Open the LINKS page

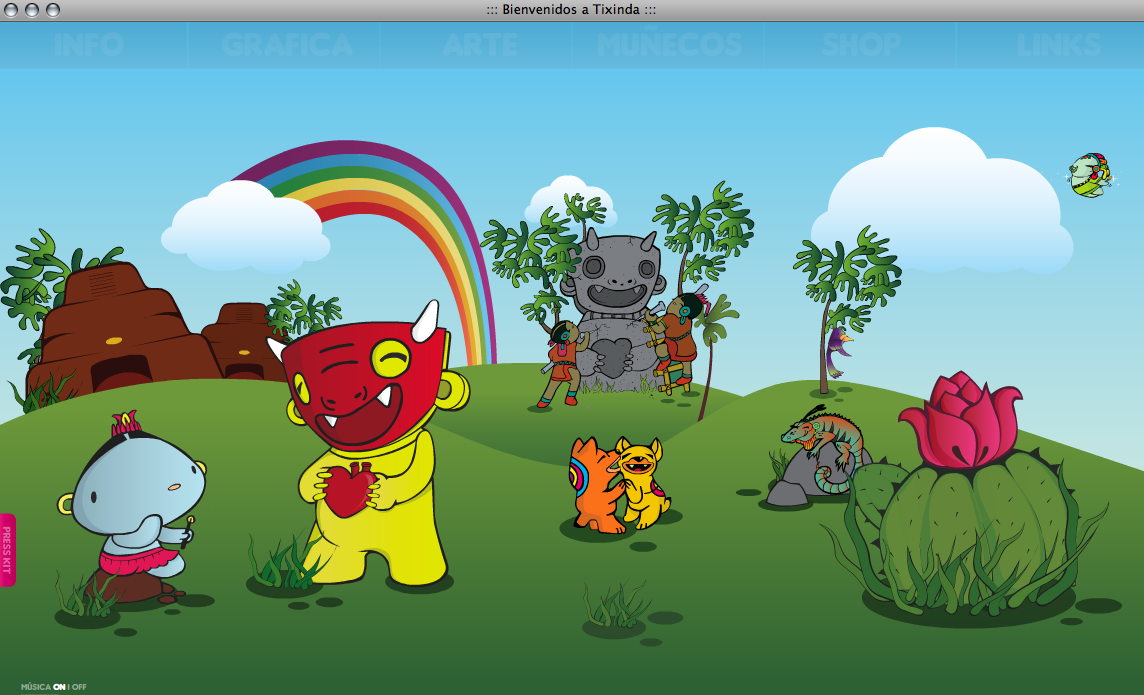click(x=1058, y=45)
